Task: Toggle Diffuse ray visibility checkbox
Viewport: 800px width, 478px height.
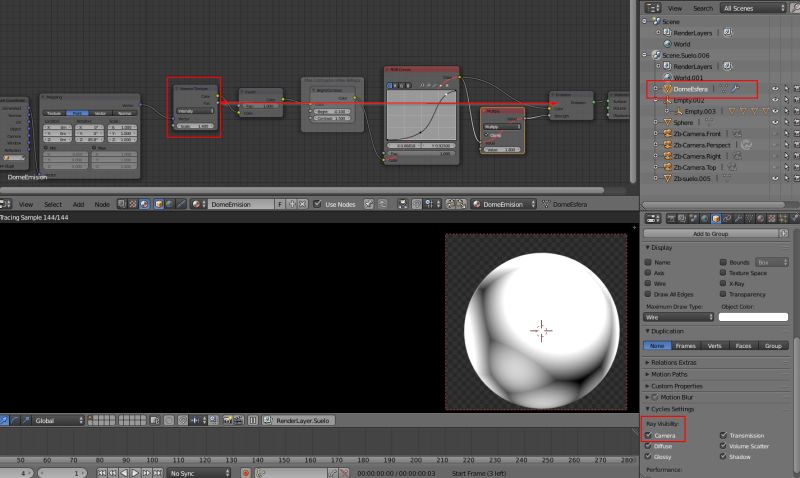Action: (x=648, y=446)
